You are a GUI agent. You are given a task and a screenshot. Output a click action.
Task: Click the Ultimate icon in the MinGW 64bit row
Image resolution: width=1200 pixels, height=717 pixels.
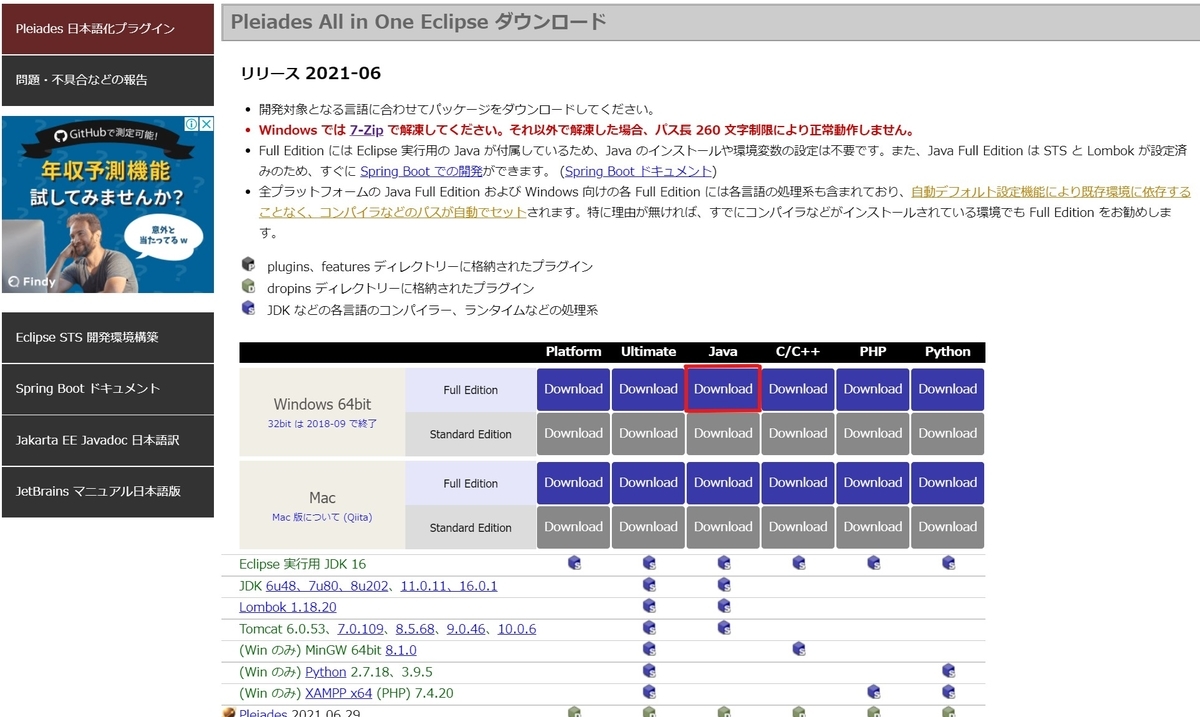coord(649,650)
